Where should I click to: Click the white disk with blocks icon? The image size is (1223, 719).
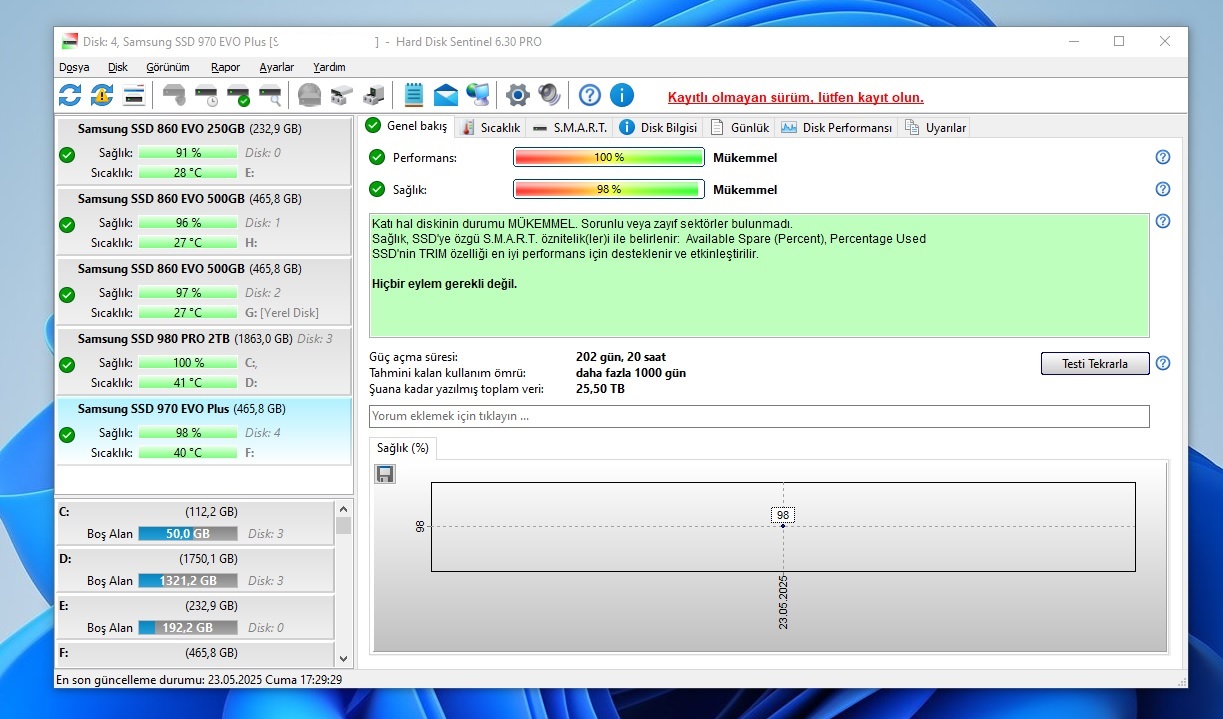pos(342,95)
